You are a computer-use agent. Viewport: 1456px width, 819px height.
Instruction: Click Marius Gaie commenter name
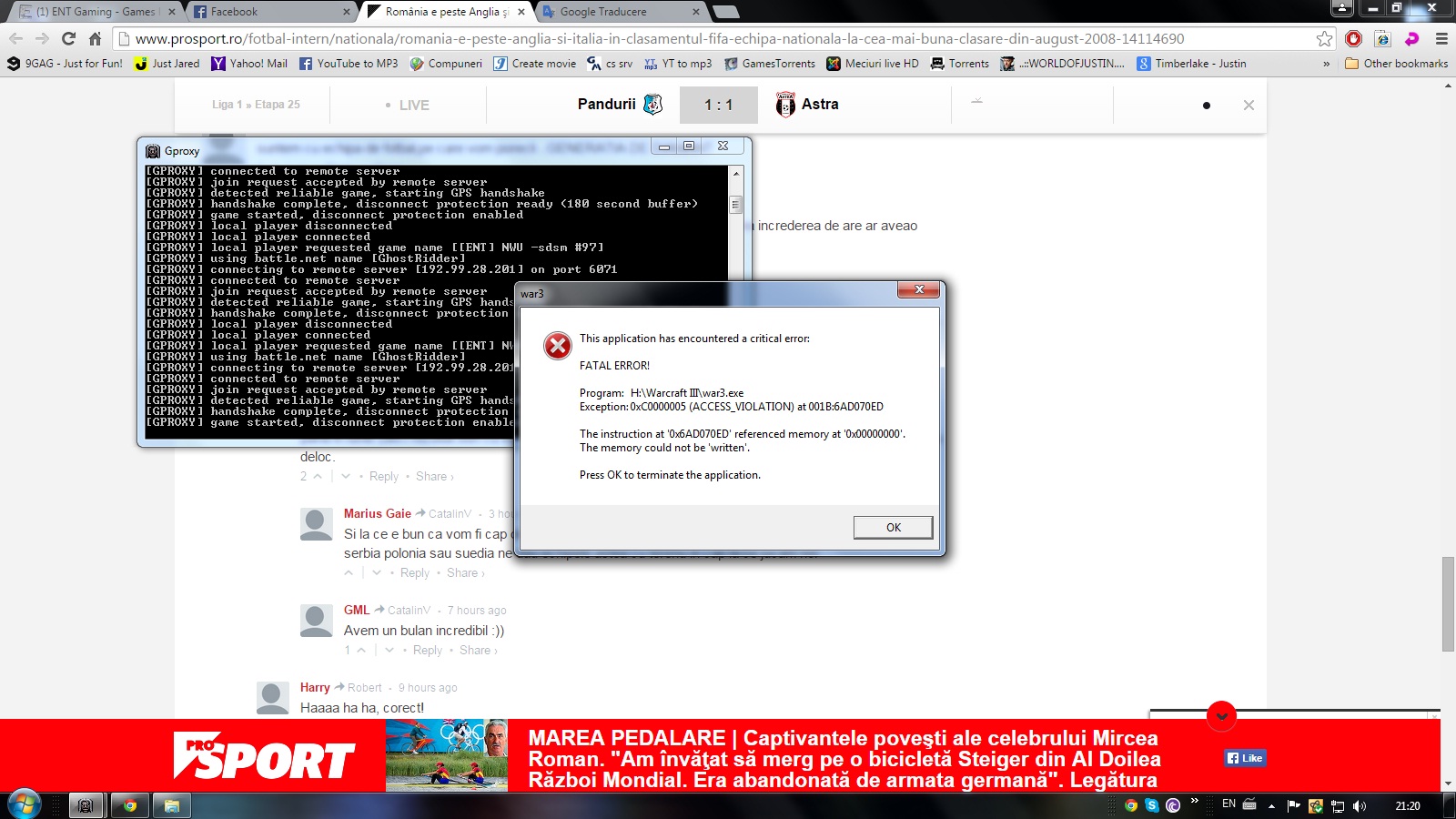click(x=378, y=513)
